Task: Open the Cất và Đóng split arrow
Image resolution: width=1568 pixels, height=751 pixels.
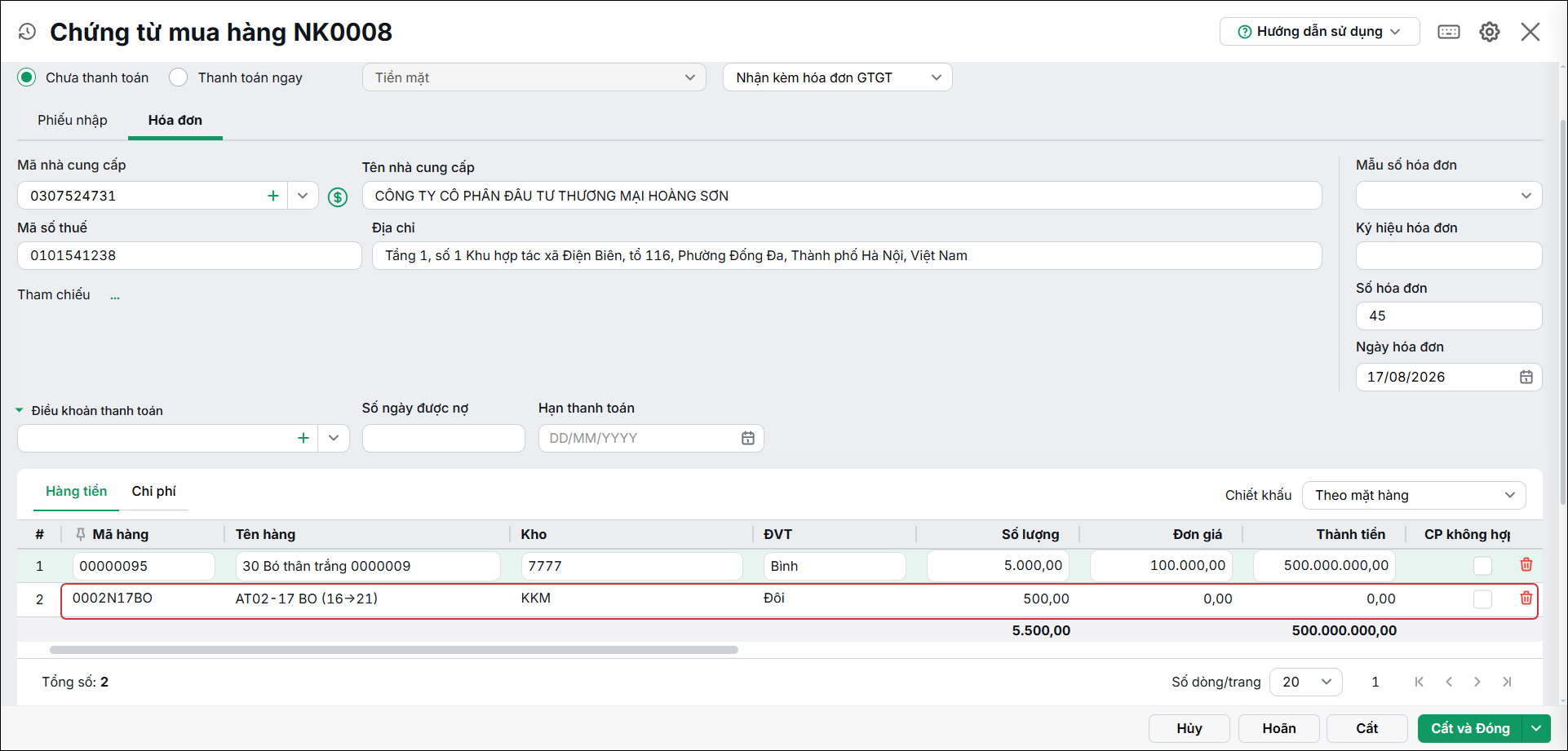Action: point(1536,728)
